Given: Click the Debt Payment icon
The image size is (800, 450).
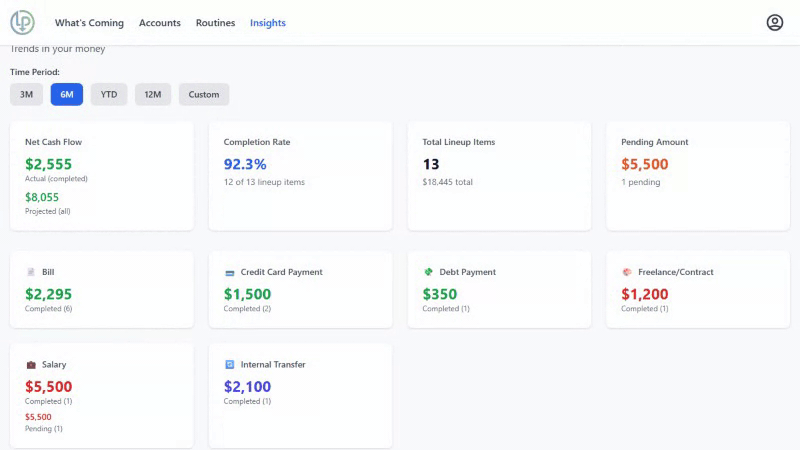Looking at the screenshot, I should pos(428,272).
